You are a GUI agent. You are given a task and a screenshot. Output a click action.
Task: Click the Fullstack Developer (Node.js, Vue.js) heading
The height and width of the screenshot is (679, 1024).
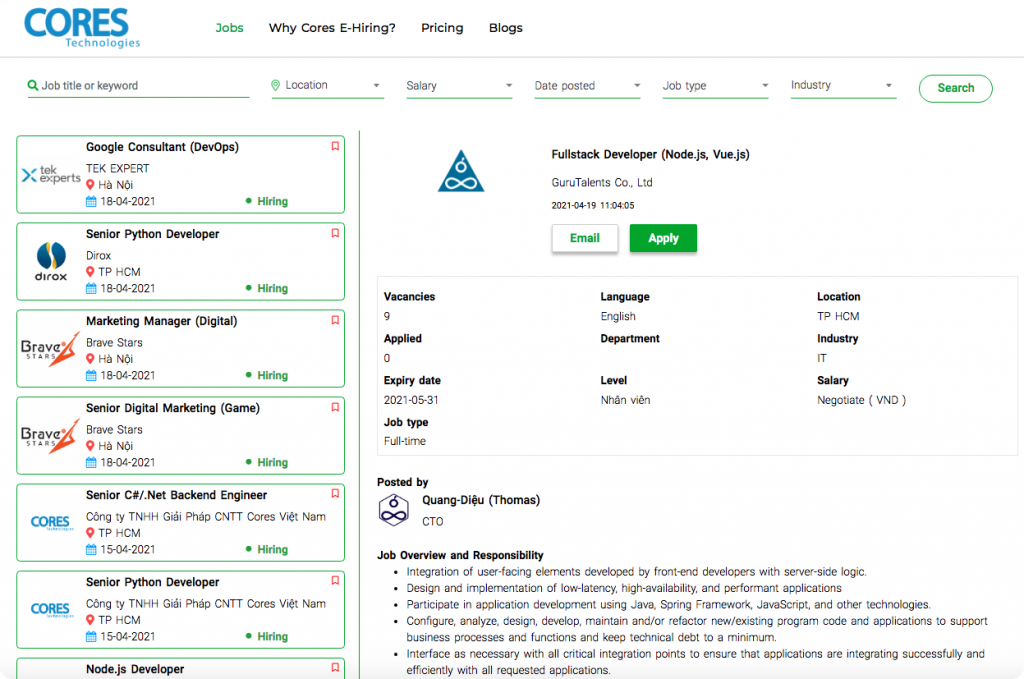tap(650, 155)
